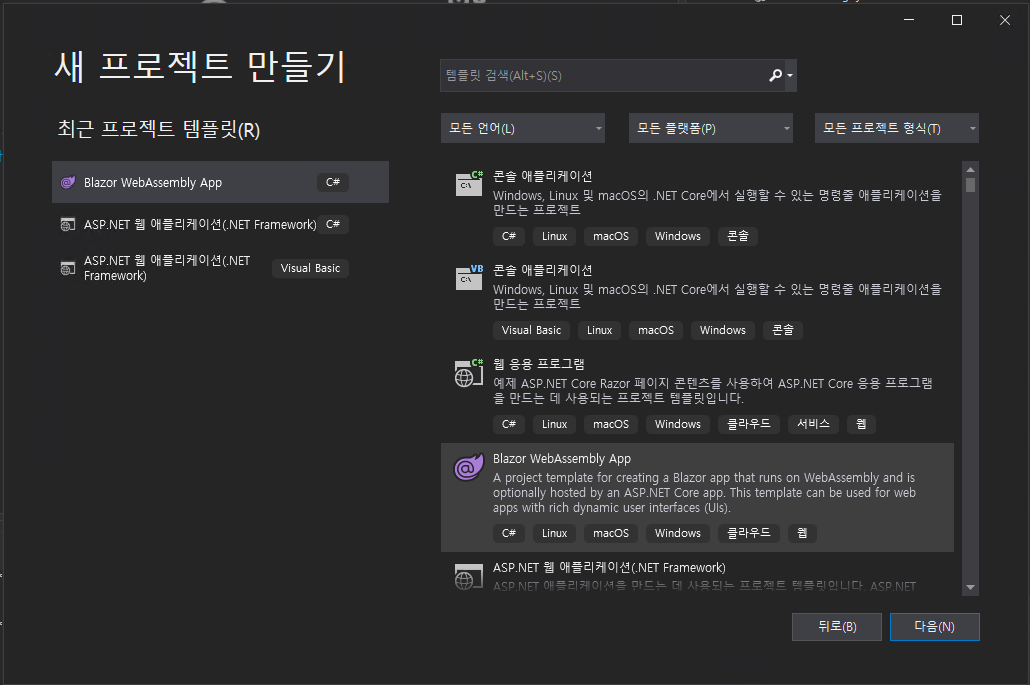Click scrollbar up arrow of template list
Image resolution: width=1030 pixels, height=685 pixels.
(x=970, y=169)
